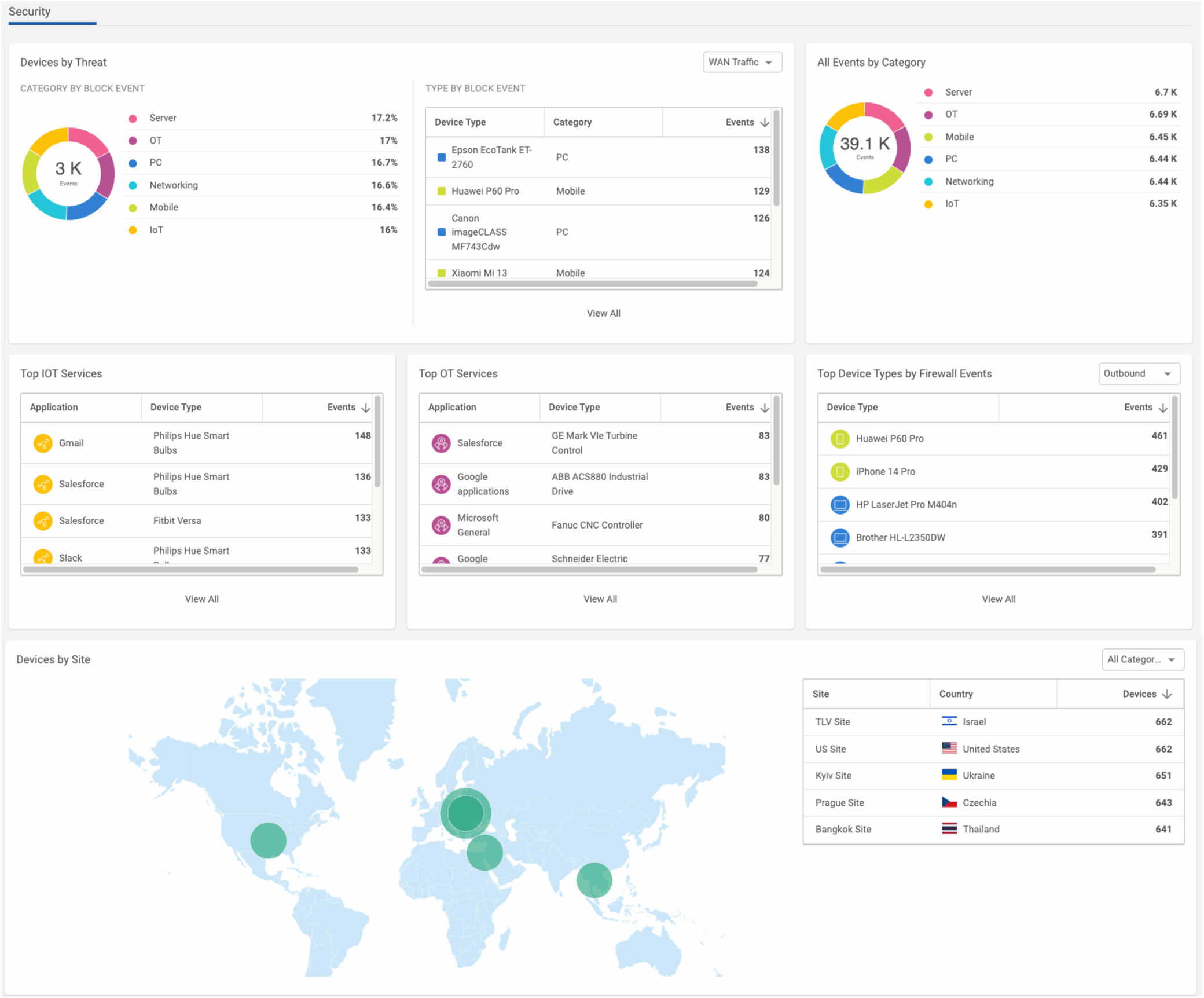Screen dimensions: 1204x998
Task: Click the Czechia flag icon
Action: [949, 802]
